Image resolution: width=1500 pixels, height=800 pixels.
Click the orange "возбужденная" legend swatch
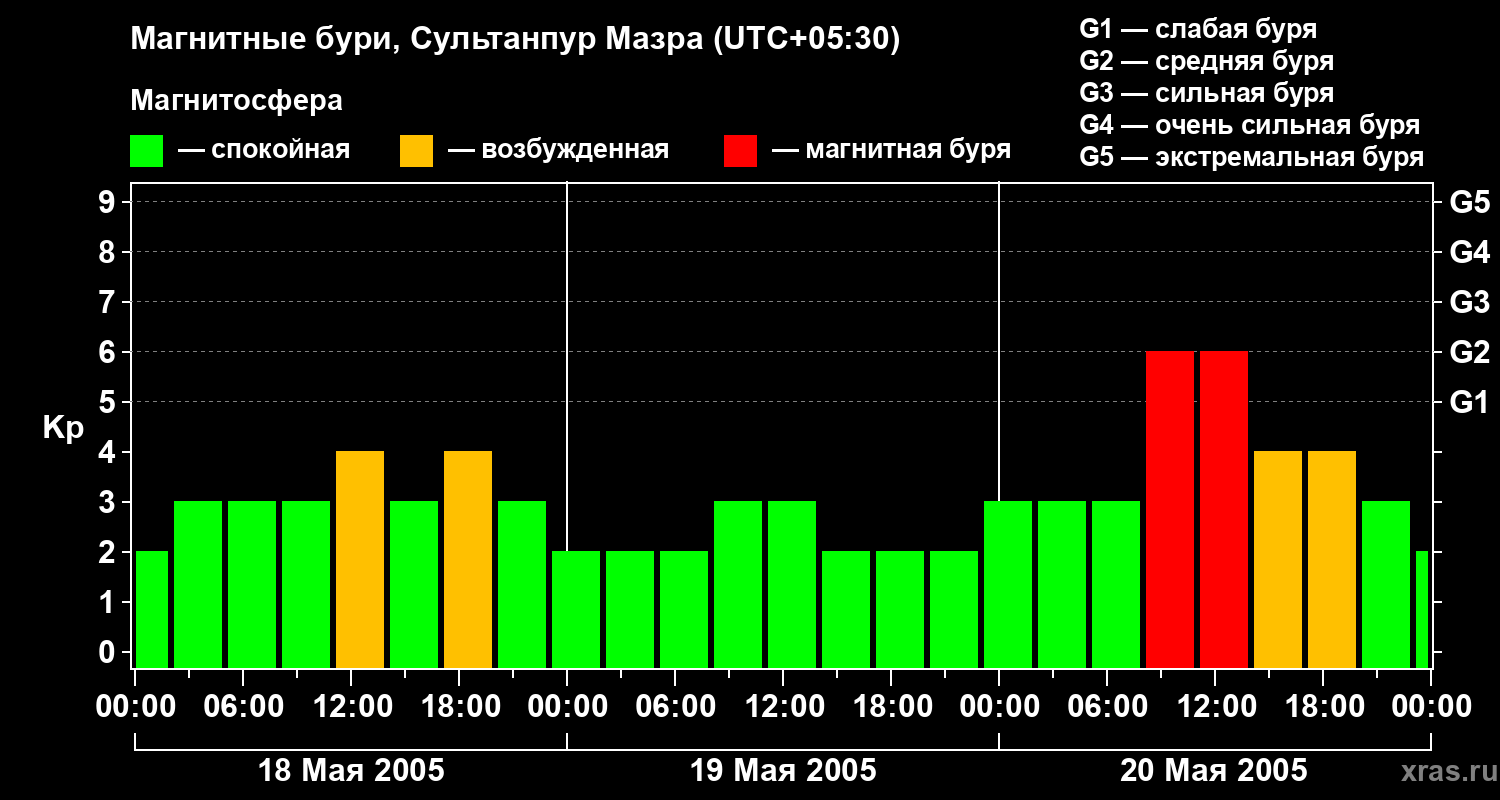click(x=416, y=151)
